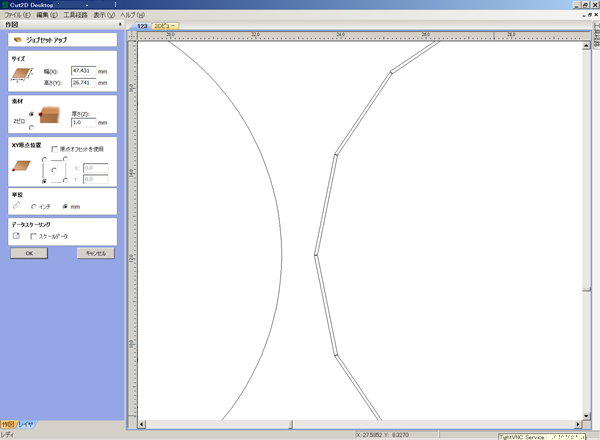Click the XY origin position sheet icon
This screenshot has height=440, width=600.
(19, 167)
